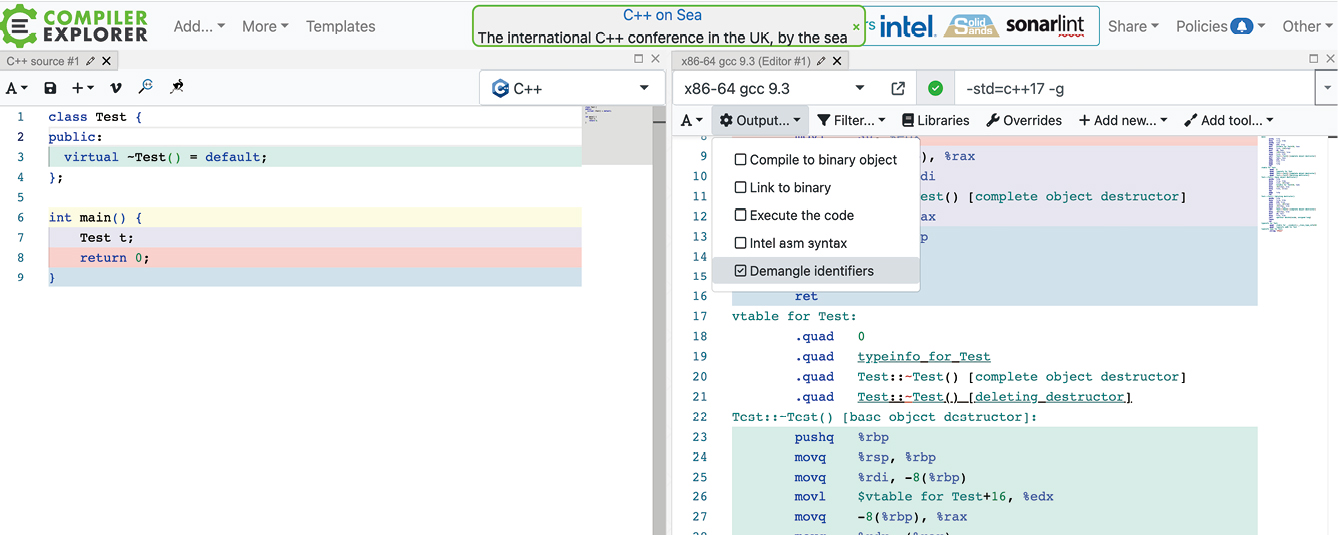Click the Overrides button
Image resolution: width=1338 pixels, height=535 pixels.
1024,120
